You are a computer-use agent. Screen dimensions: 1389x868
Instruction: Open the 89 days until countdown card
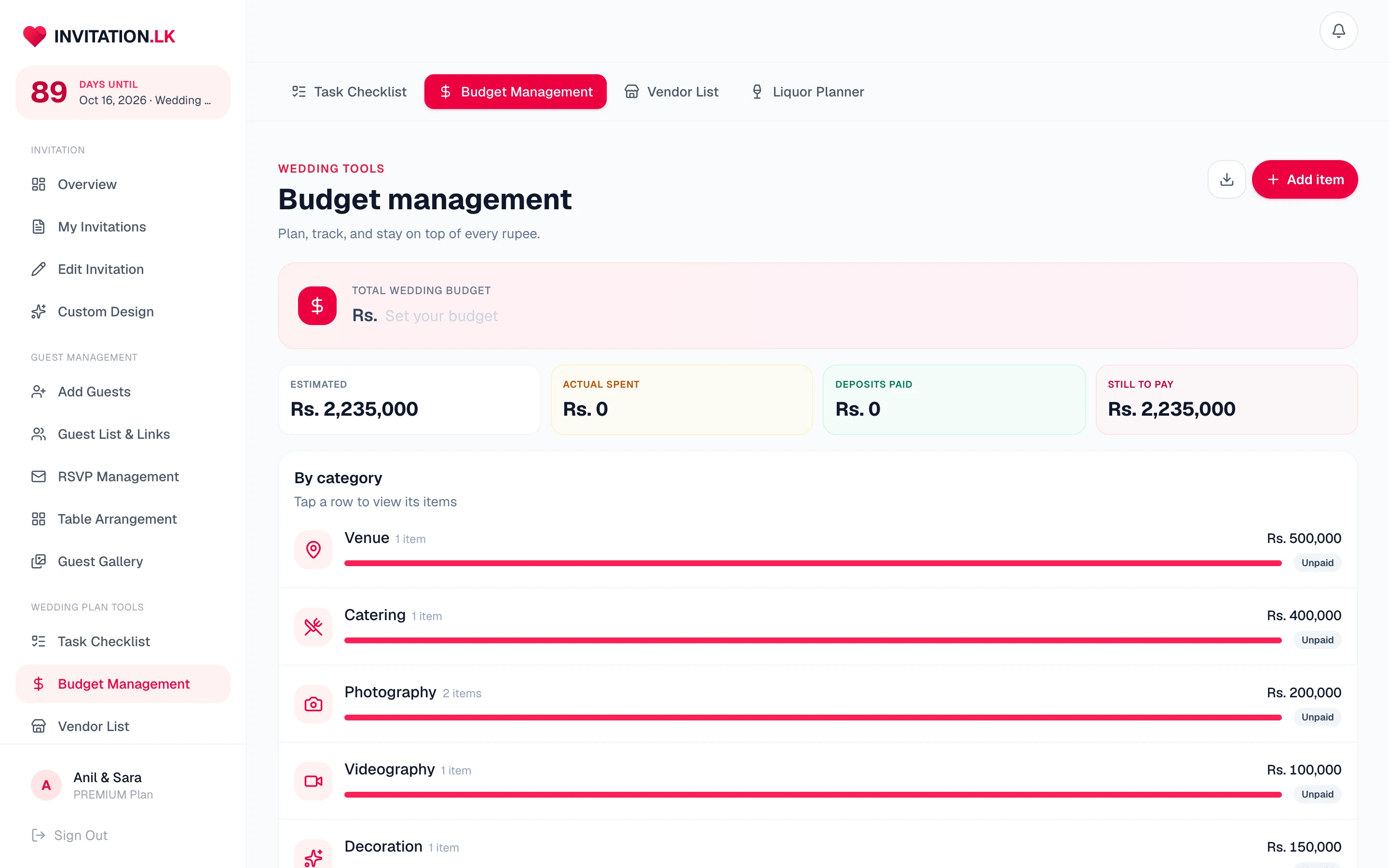coord(123,93)
